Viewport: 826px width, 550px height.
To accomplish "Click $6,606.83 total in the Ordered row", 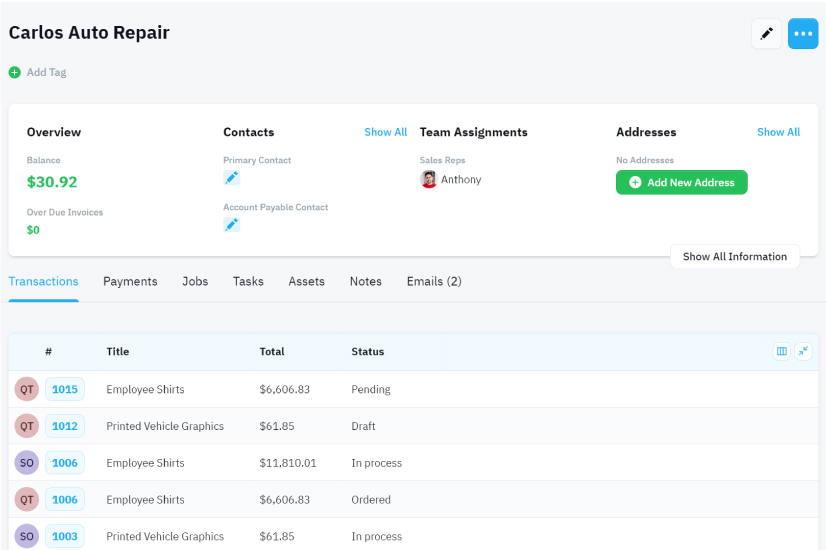I will tap(284, 499).
